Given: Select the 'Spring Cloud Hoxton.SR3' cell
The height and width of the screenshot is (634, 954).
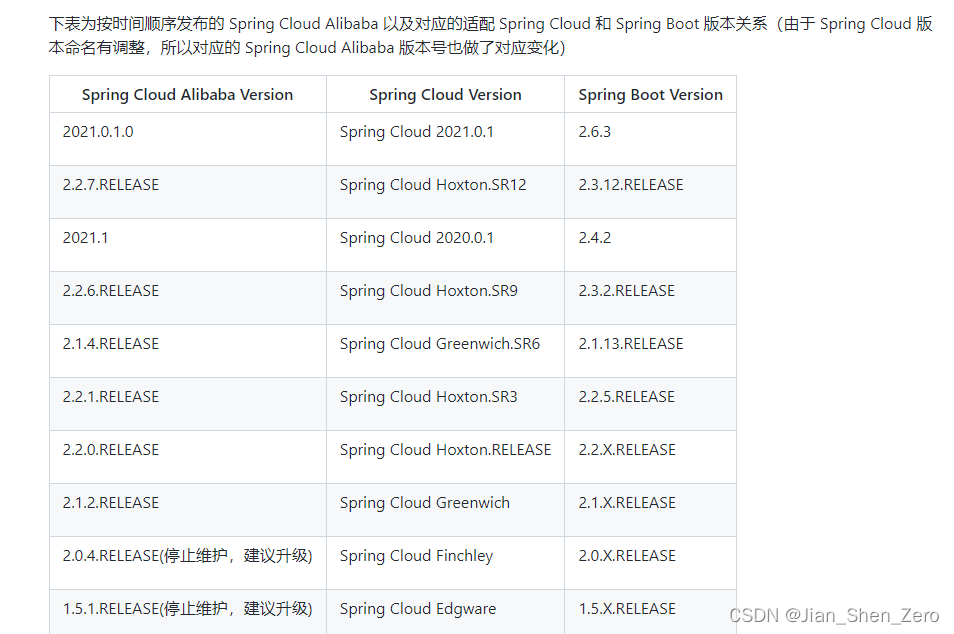Looking at the screenshot, I should [x=445, y=403].
